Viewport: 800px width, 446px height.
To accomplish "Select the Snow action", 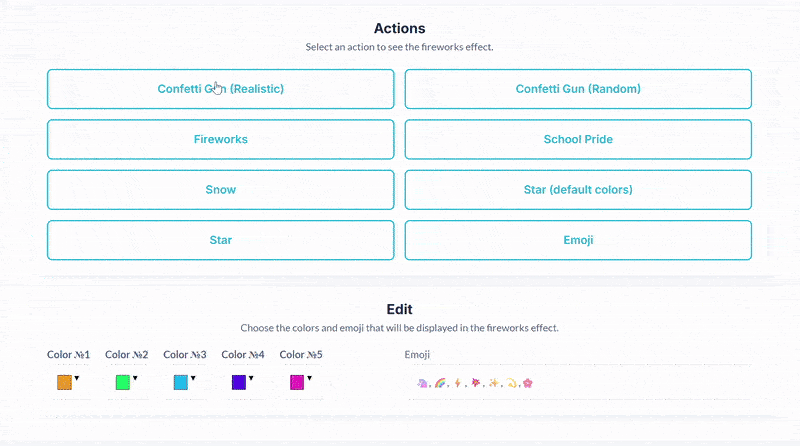I will pos(220,190).
